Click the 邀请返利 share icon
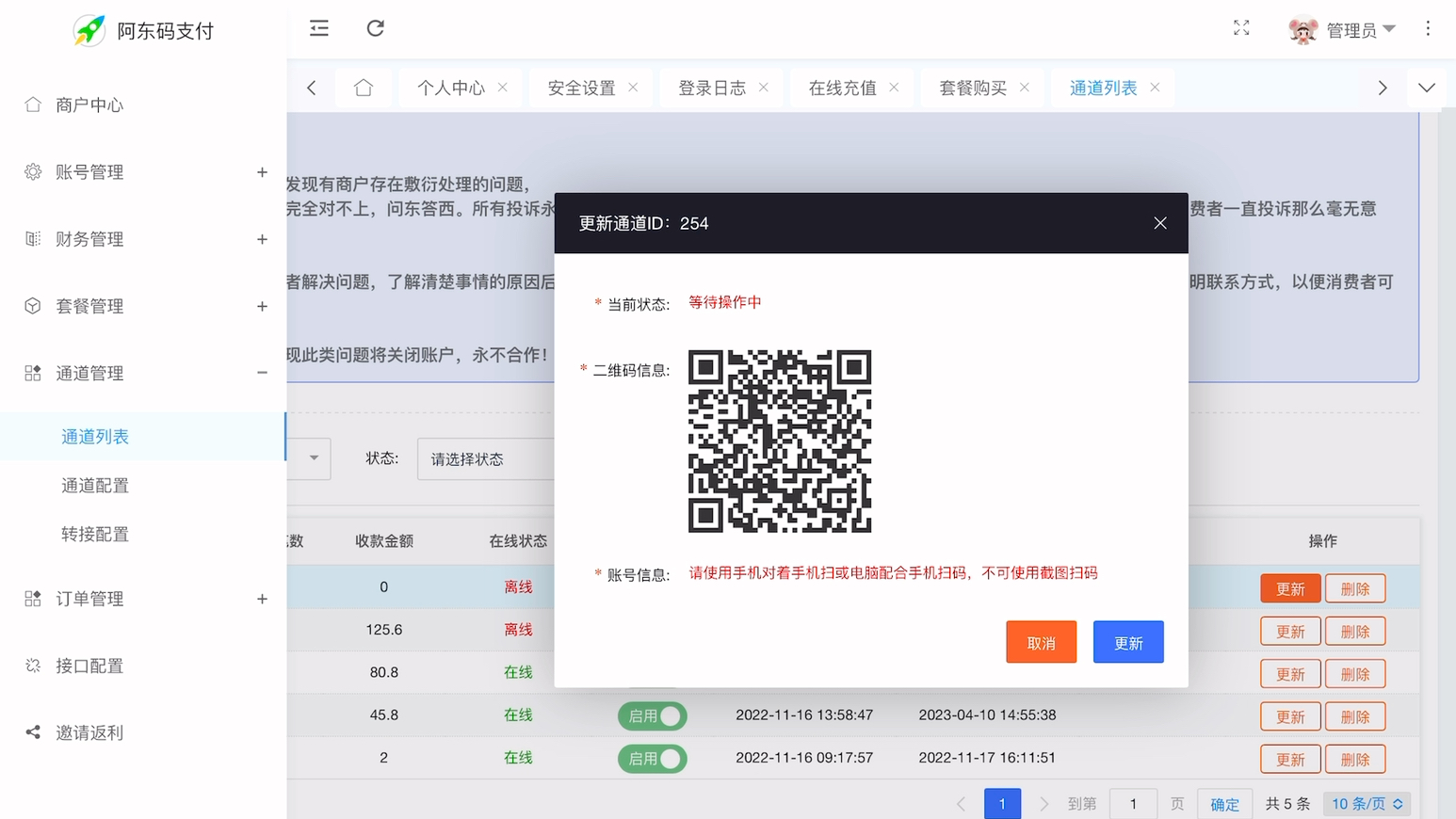This screenshot has width=1456, height=819. coord(33,732)
